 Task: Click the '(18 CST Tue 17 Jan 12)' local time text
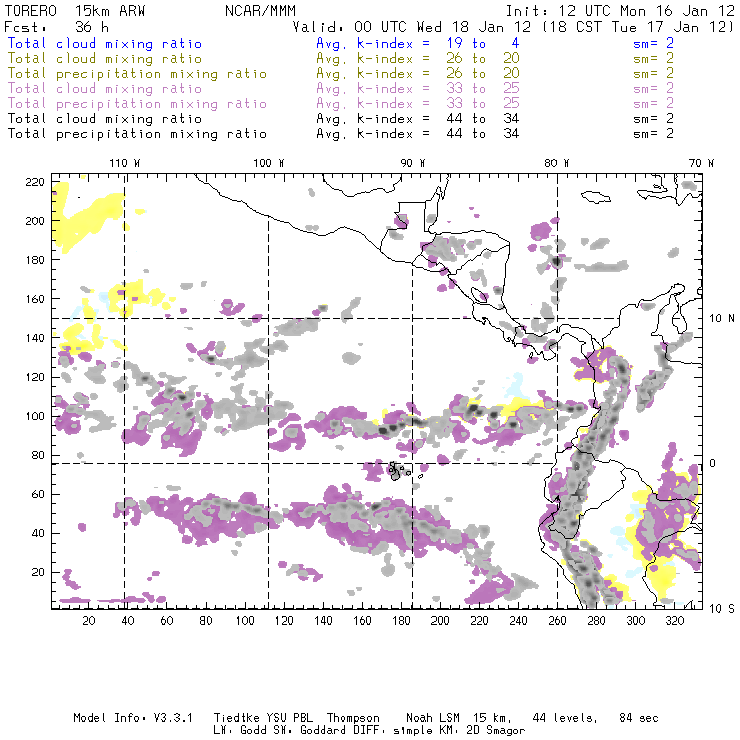click(639, 27)
